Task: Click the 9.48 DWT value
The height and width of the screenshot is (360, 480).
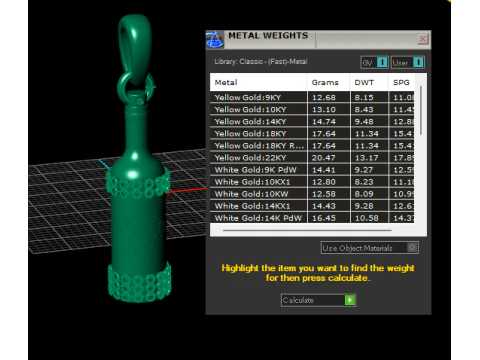Action: [364, 121]
